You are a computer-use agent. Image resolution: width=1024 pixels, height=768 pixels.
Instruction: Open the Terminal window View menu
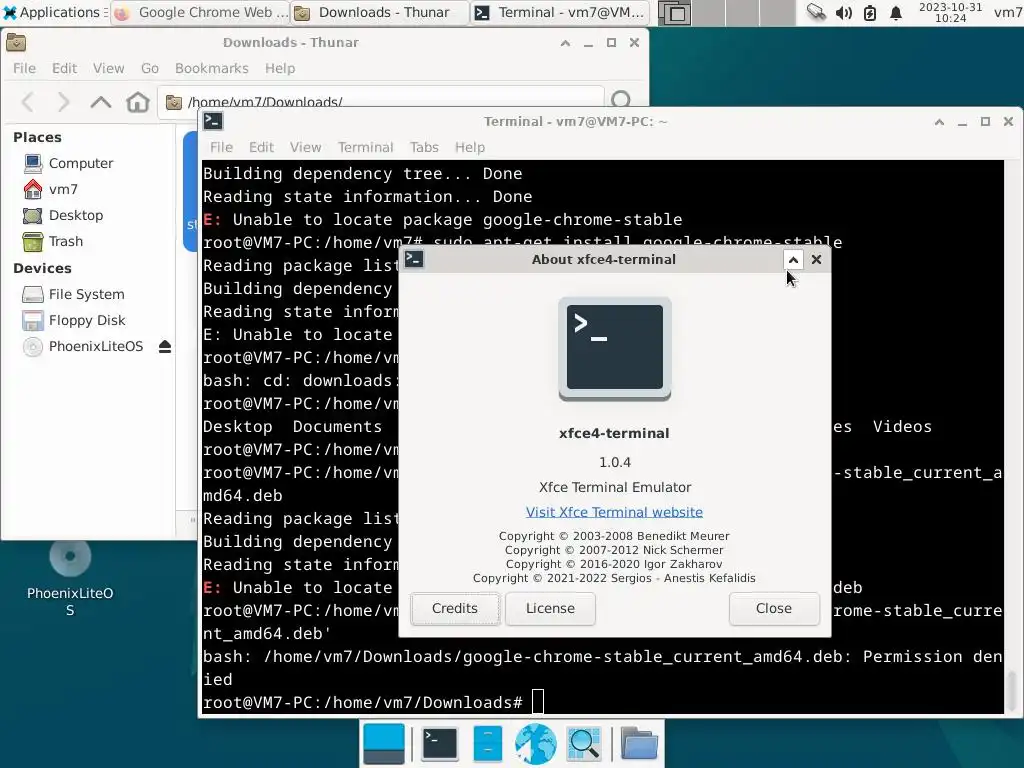tap(306, 147)
